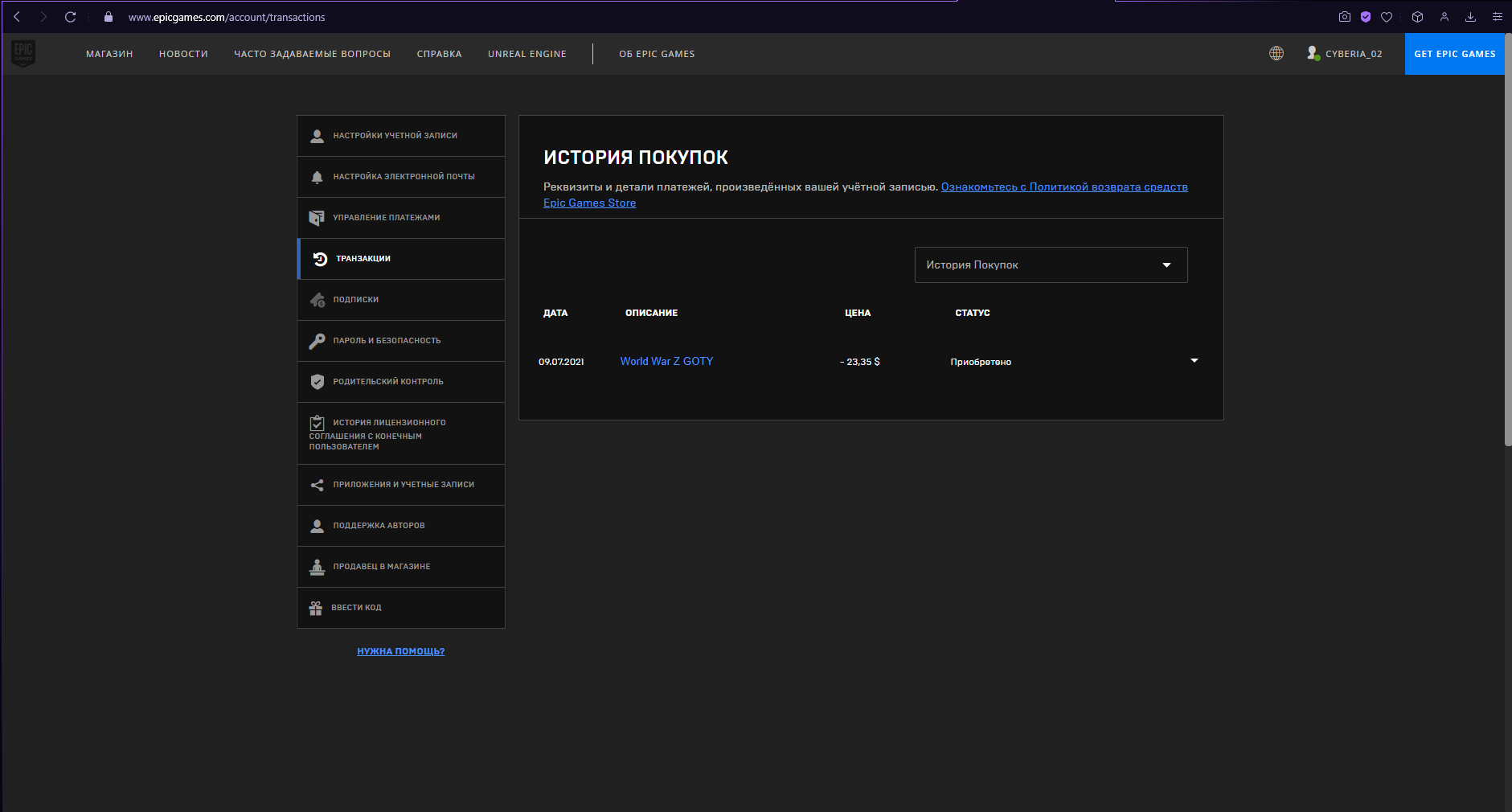Click the ОПИСАНИЕ column header

coord(651,313)
